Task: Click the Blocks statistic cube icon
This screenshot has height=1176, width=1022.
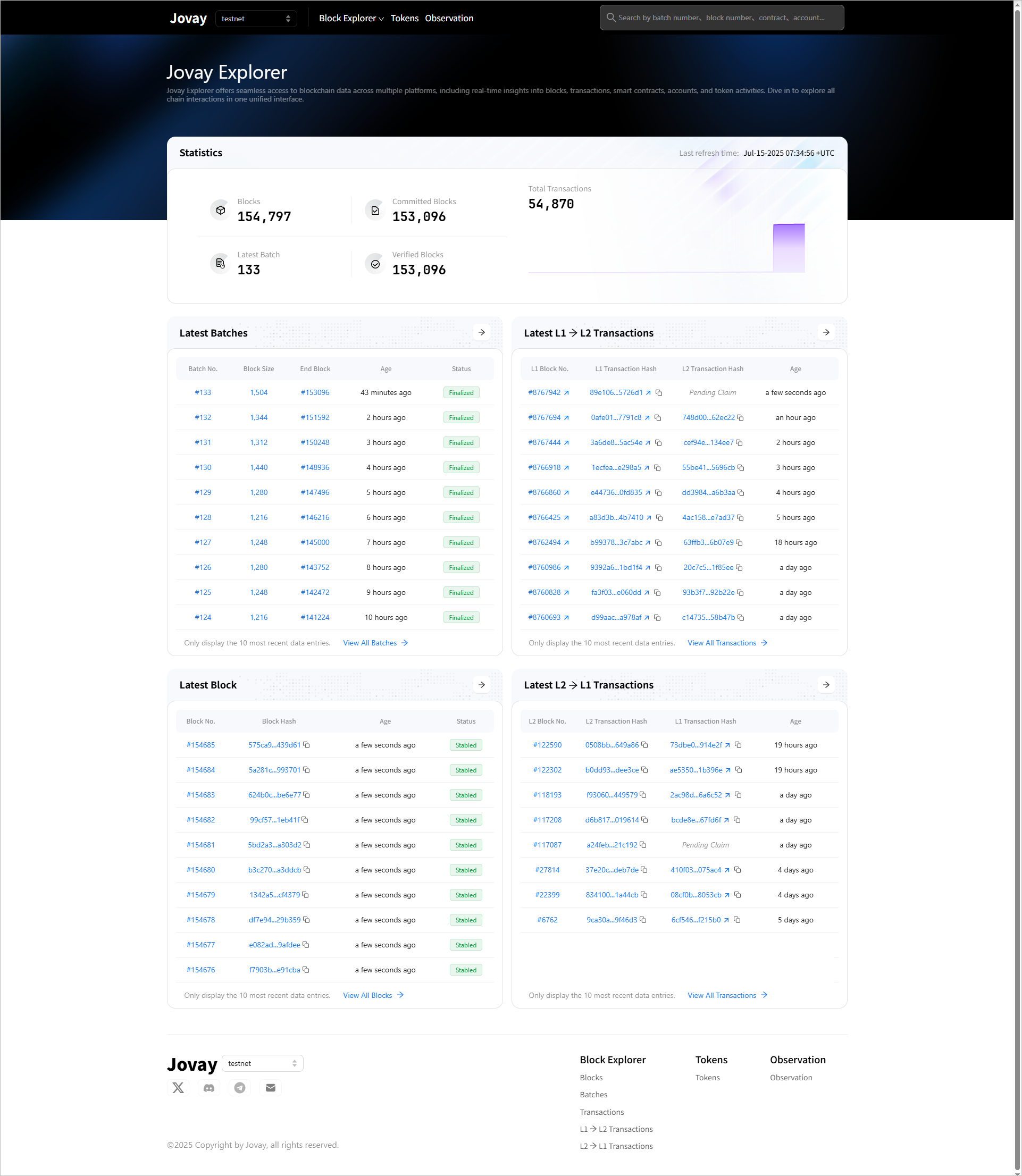Action: (221, 211)
